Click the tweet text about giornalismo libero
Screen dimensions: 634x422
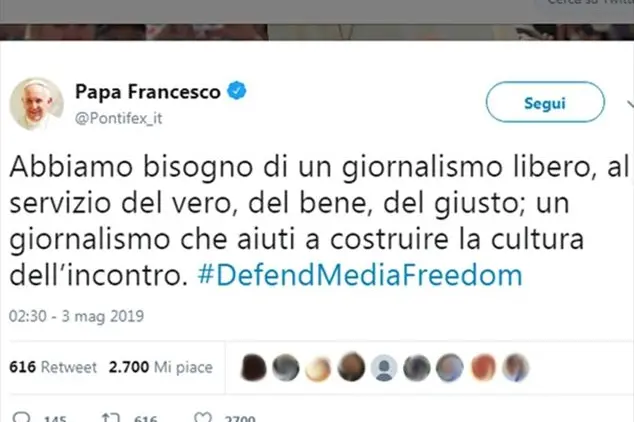319,221
